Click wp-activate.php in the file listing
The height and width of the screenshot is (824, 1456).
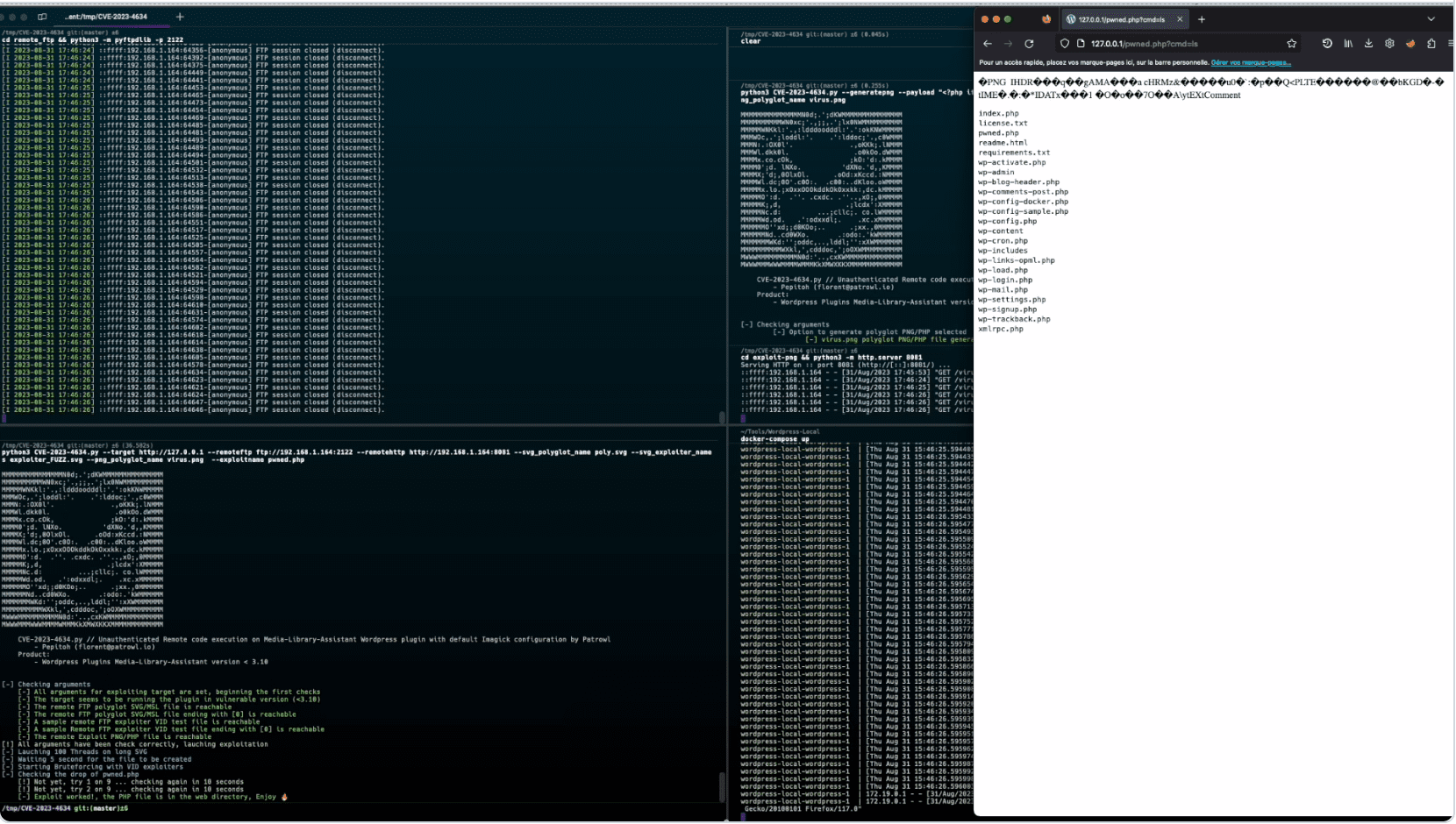pos(1012,162)
